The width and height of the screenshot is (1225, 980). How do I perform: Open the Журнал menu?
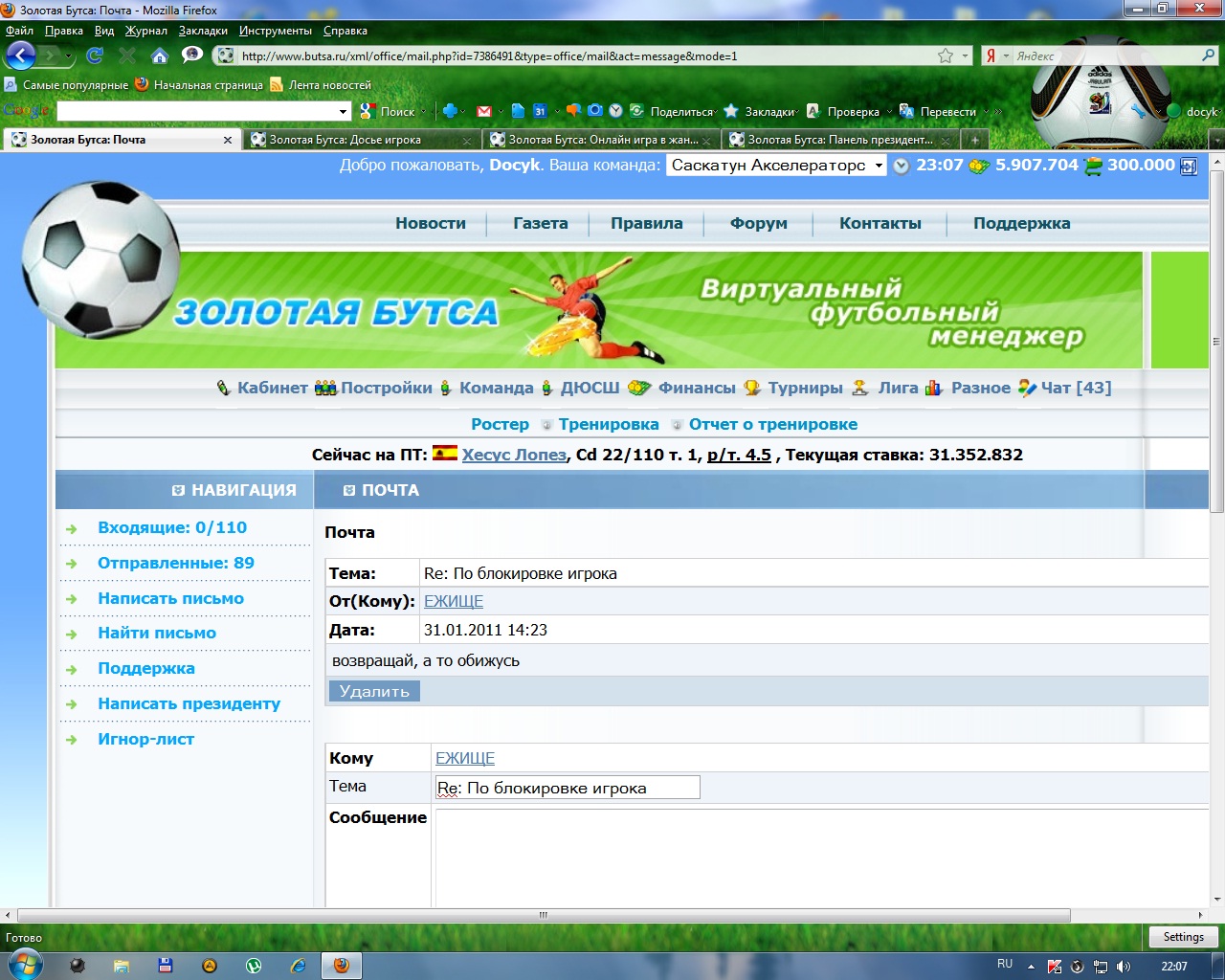145,31
